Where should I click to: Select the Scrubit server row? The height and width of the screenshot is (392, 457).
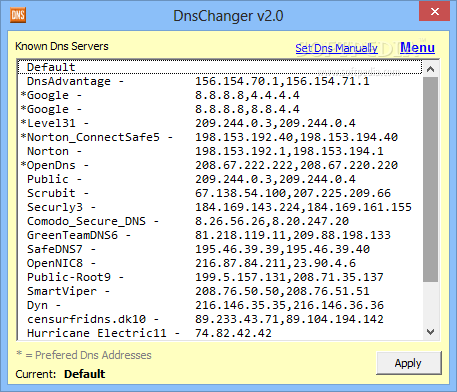pos(220,193)
